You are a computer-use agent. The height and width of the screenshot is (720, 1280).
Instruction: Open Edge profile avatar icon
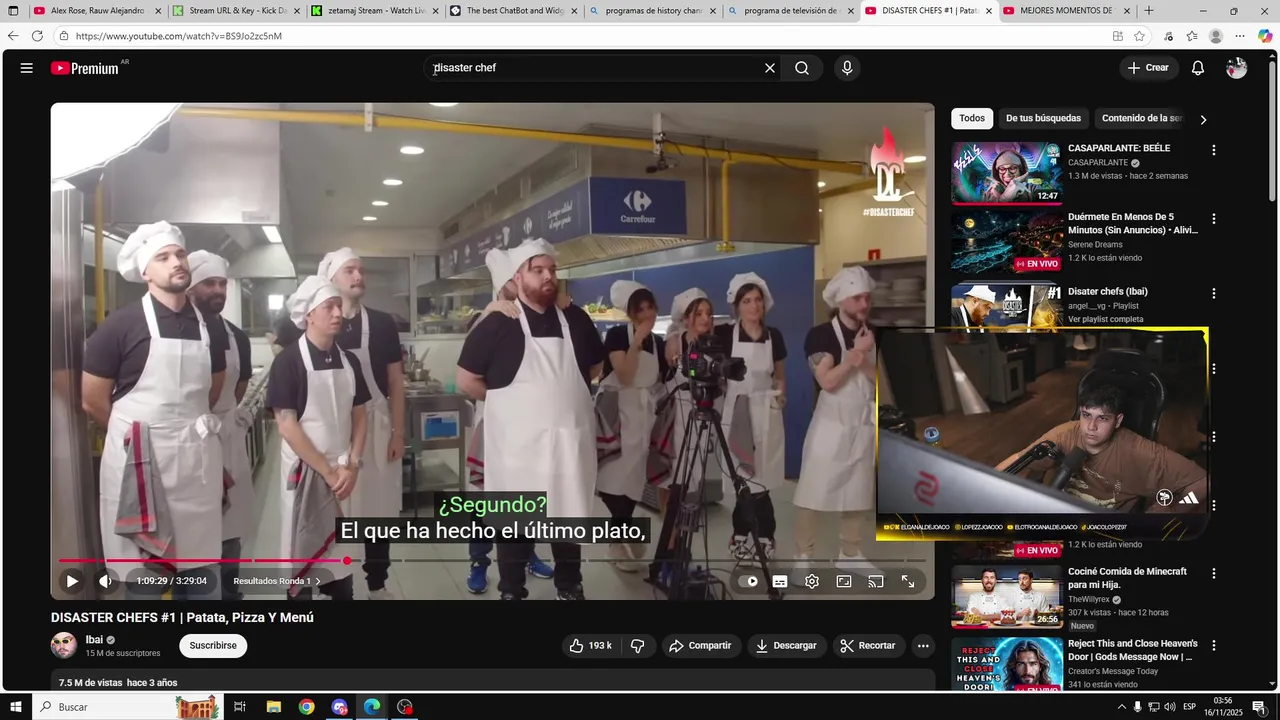(x=1216, y=36)
